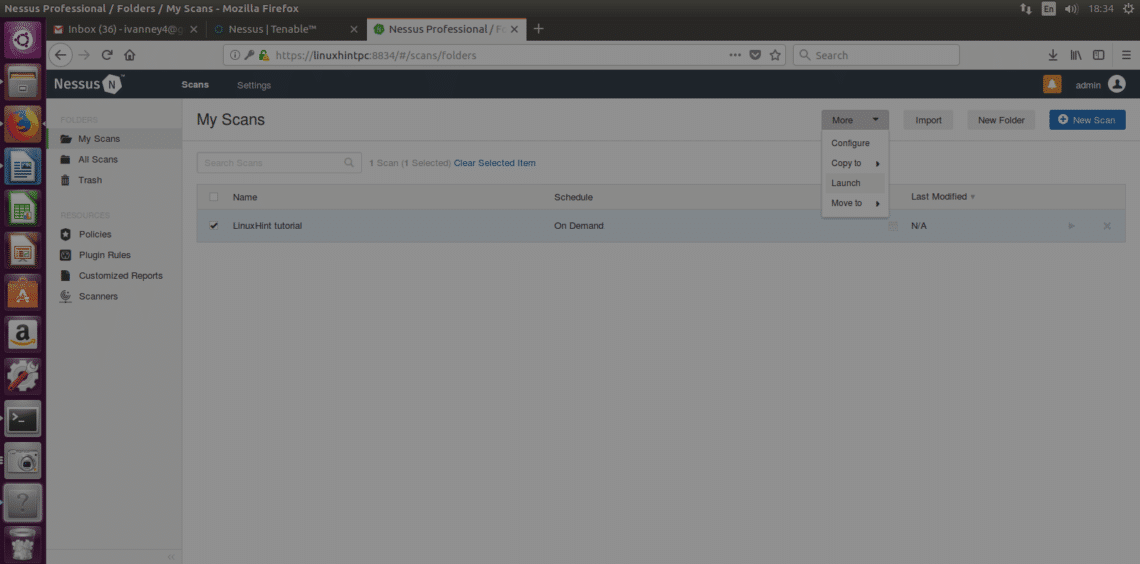Delete LinuxHint tutorial scan with X icon
The image size is (1140, 564).
[1107, 226]
